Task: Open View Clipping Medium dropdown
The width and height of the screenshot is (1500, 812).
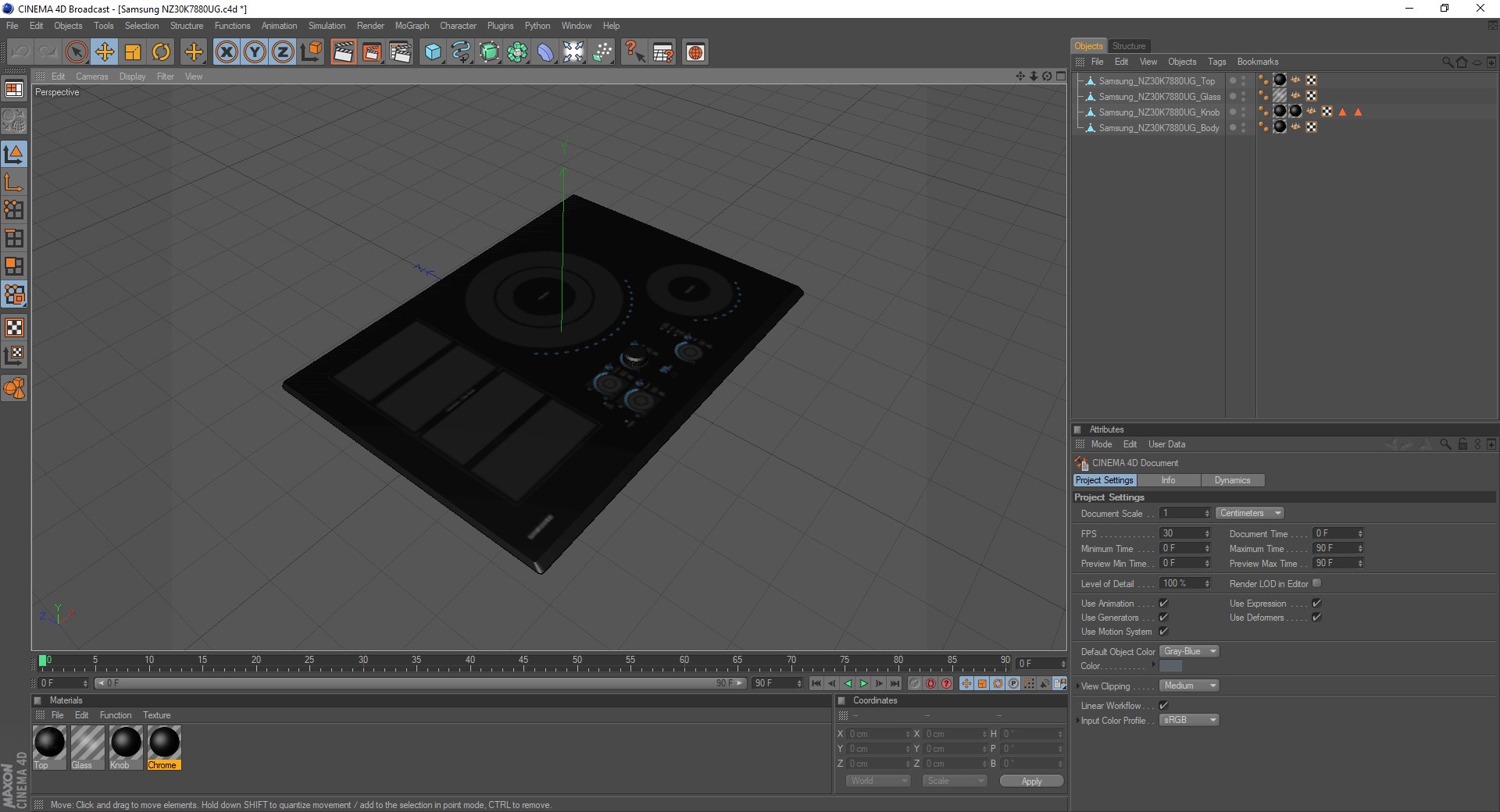Action: (1189, 686)
